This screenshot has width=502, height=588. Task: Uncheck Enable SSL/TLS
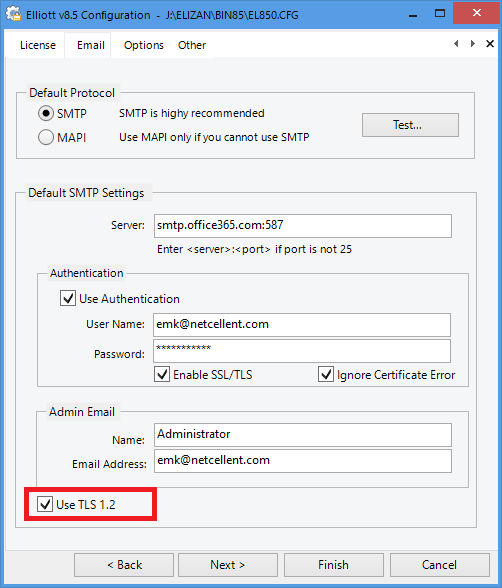[x=162, y=374]
